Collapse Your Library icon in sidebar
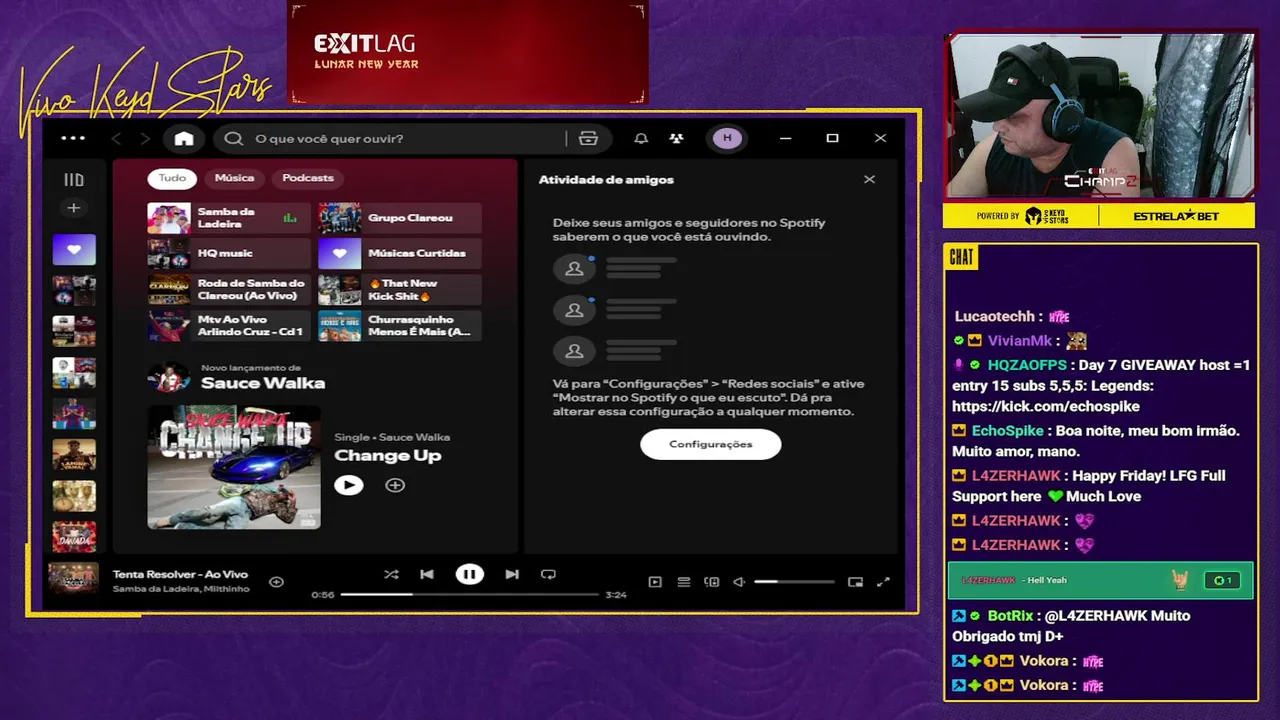1280x720 pixels. pos(74,180)
